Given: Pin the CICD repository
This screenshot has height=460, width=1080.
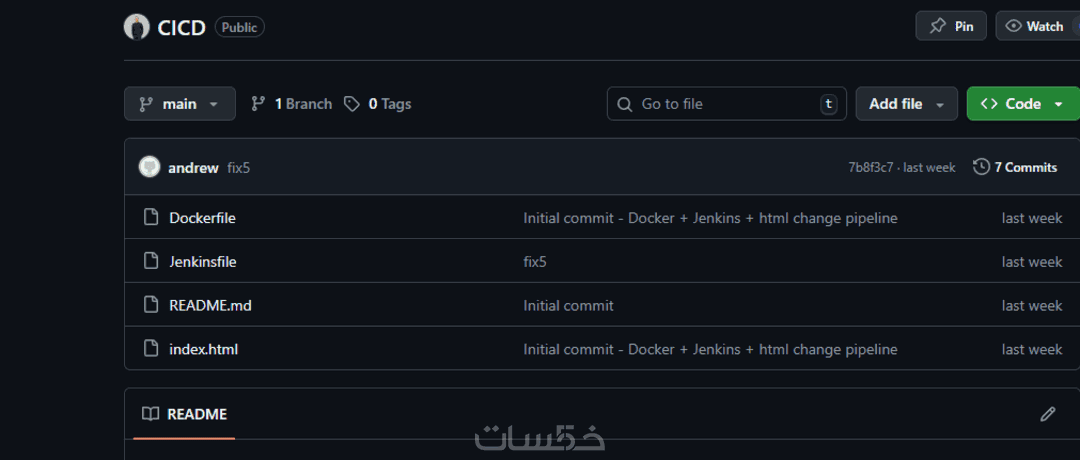Looking at the screenshot, I should 951,26.
